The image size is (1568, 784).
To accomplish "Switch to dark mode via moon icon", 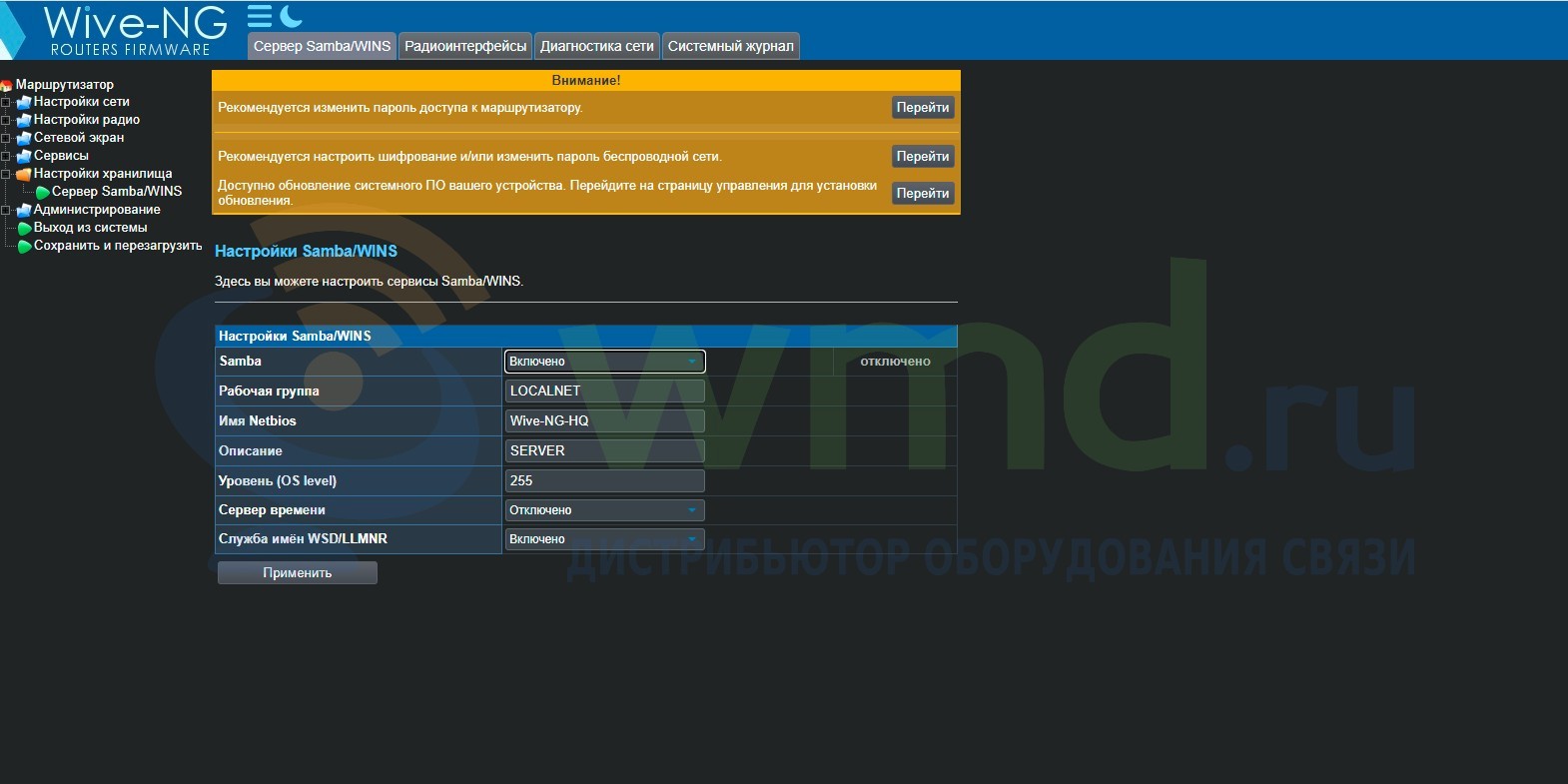I will (291, 16).
